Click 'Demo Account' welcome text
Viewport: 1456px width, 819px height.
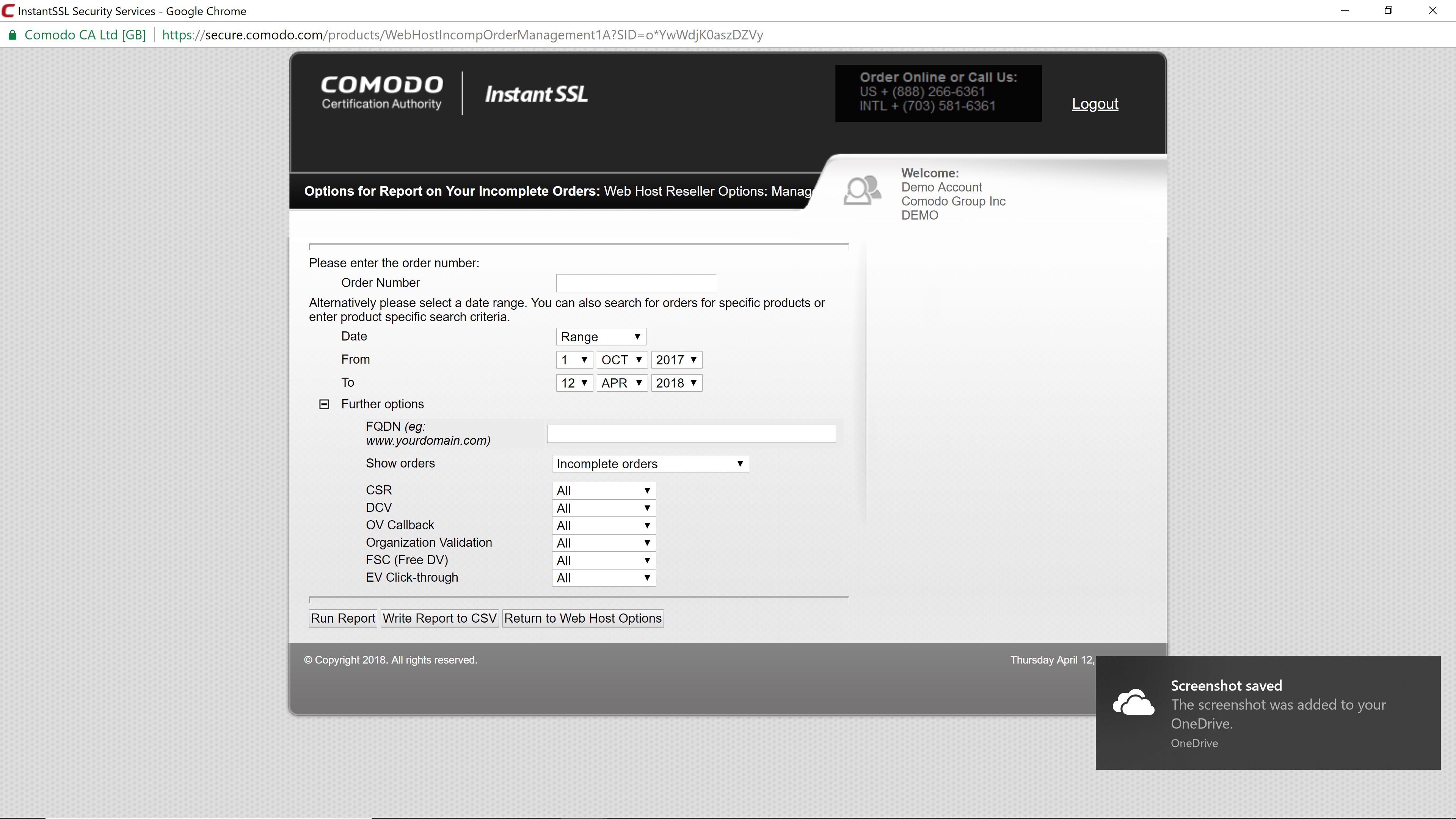[941, 187]
